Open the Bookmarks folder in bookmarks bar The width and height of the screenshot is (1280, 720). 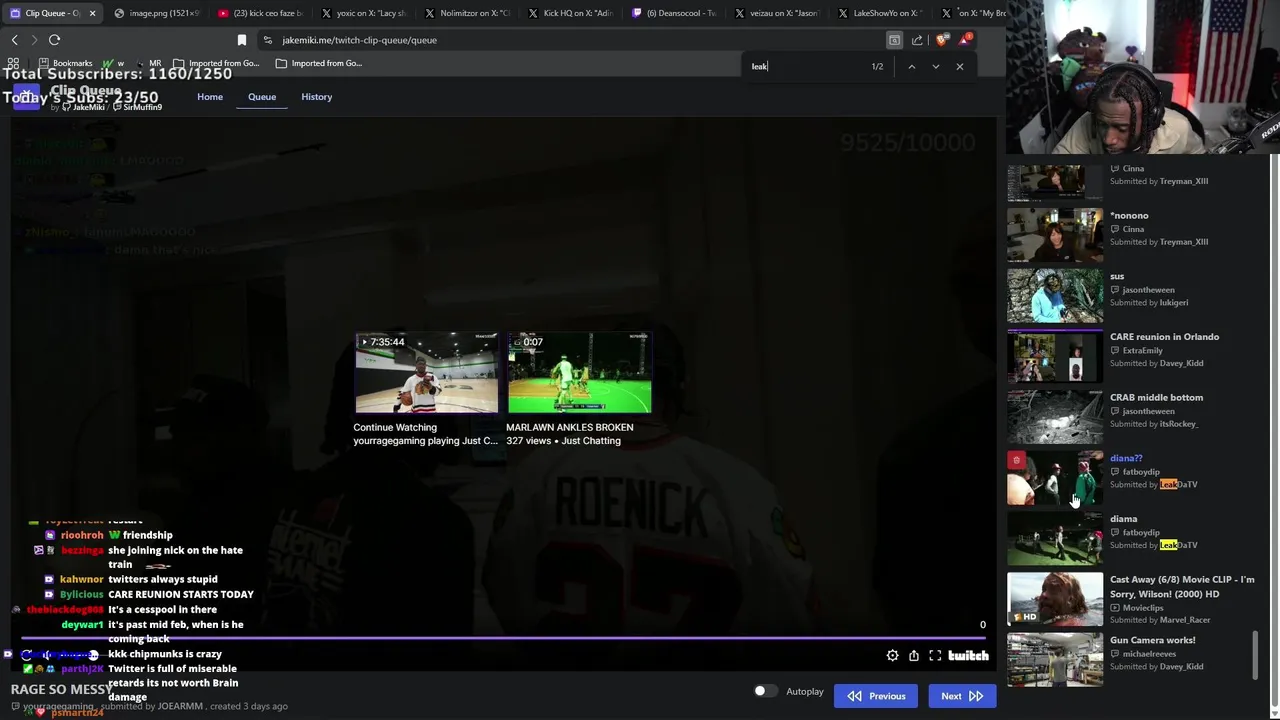coord(65,63)
